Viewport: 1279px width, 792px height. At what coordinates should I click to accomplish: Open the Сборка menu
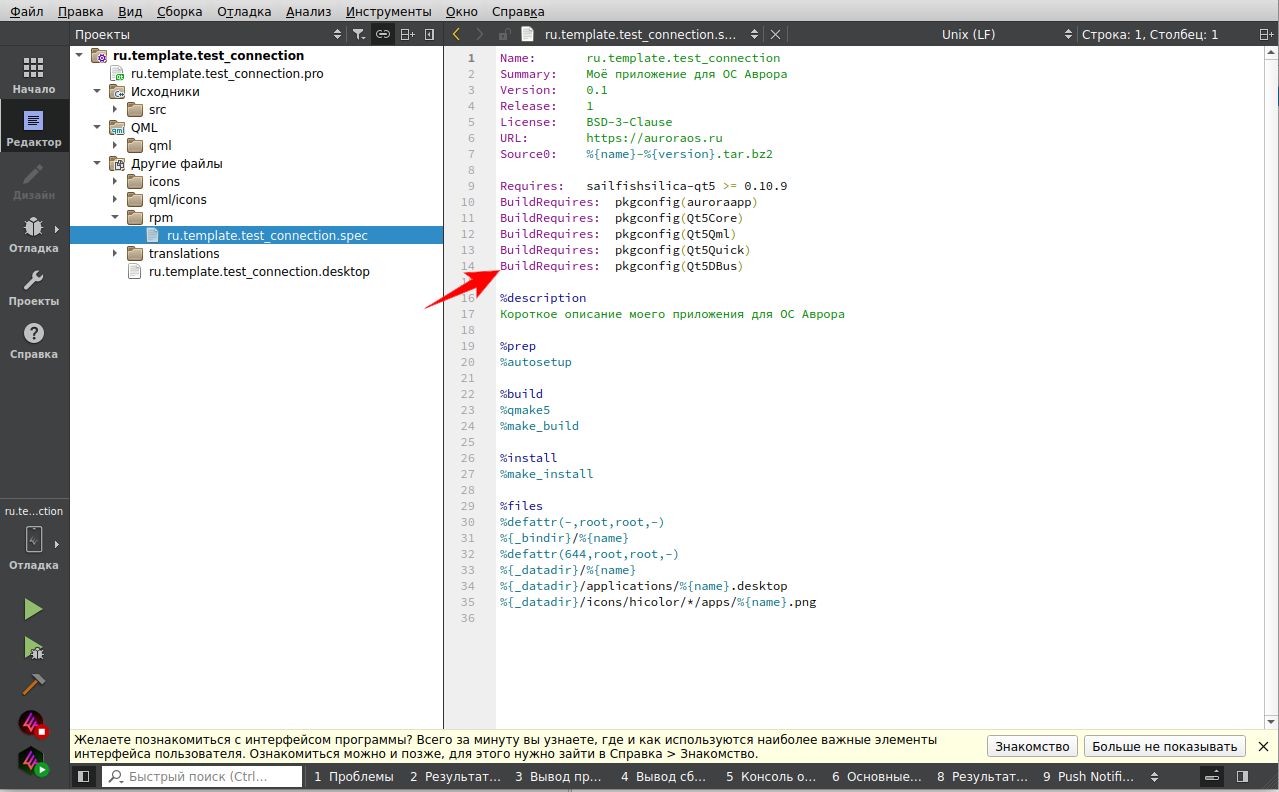(179, 11)
